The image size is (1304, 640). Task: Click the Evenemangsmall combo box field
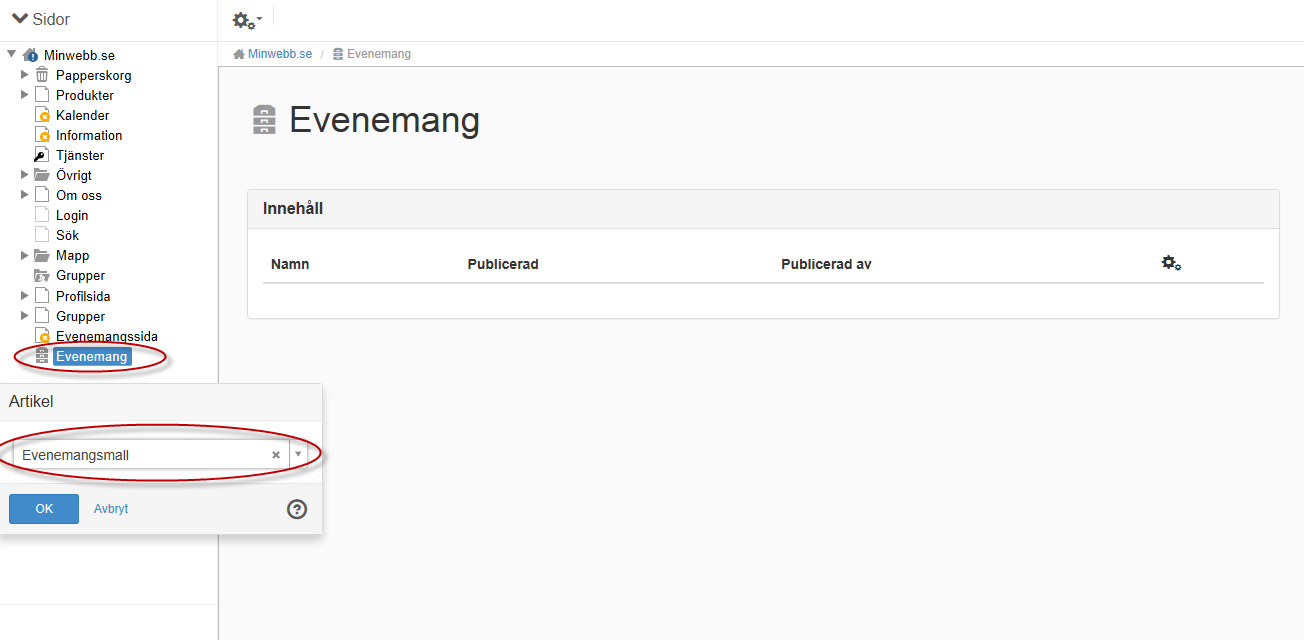click(x=160, y=455)
